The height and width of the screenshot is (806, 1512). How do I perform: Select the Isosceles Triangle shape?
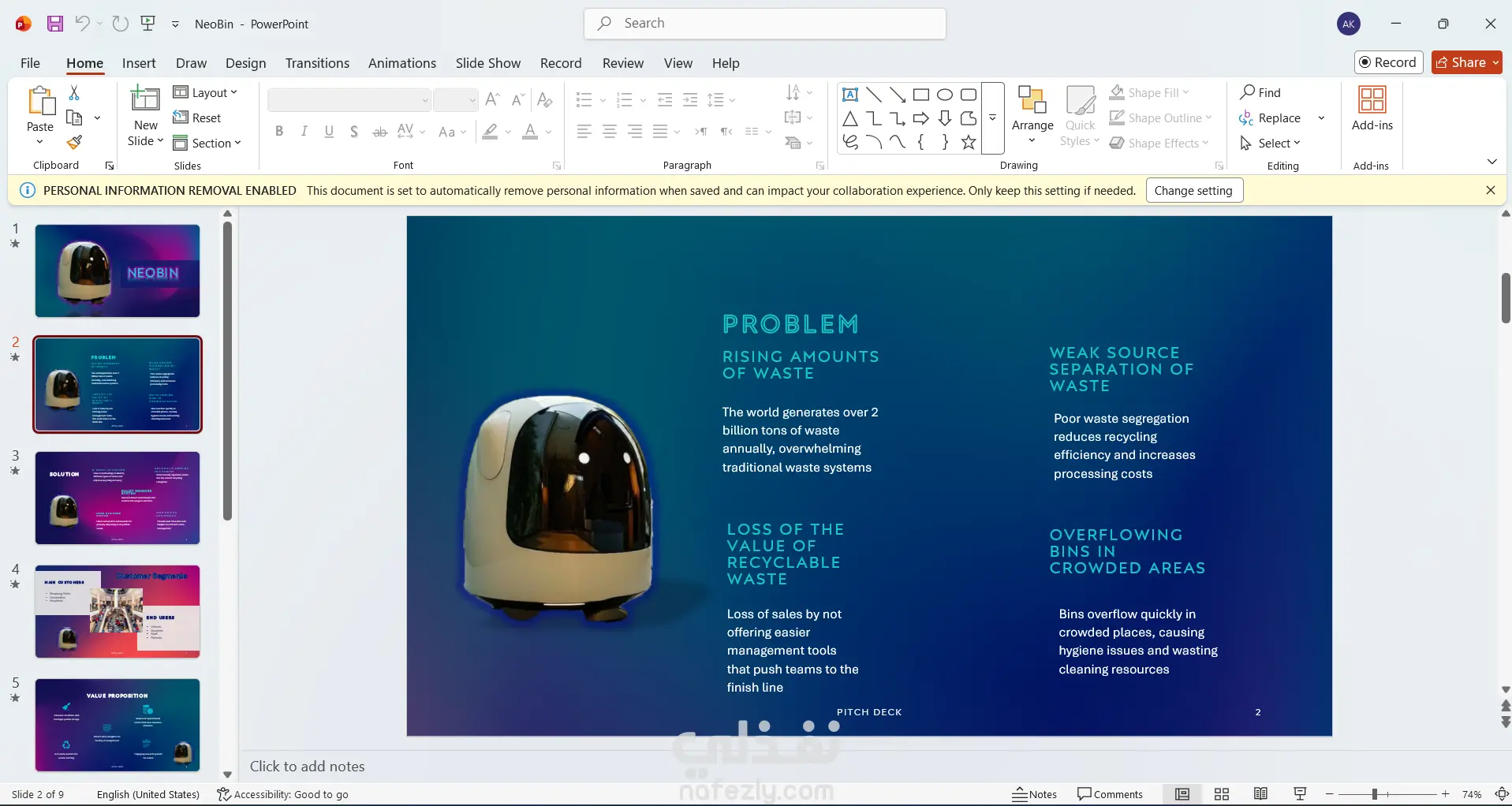[x=850, y=118]
